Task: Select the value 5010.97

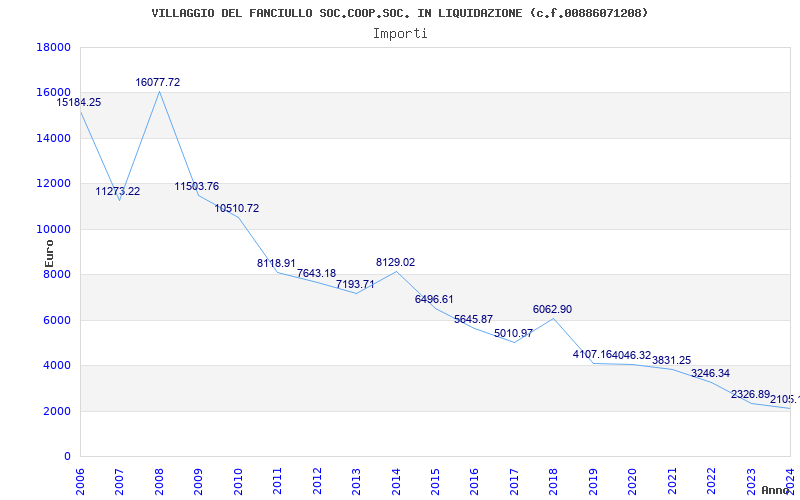Action: point(513,334)
